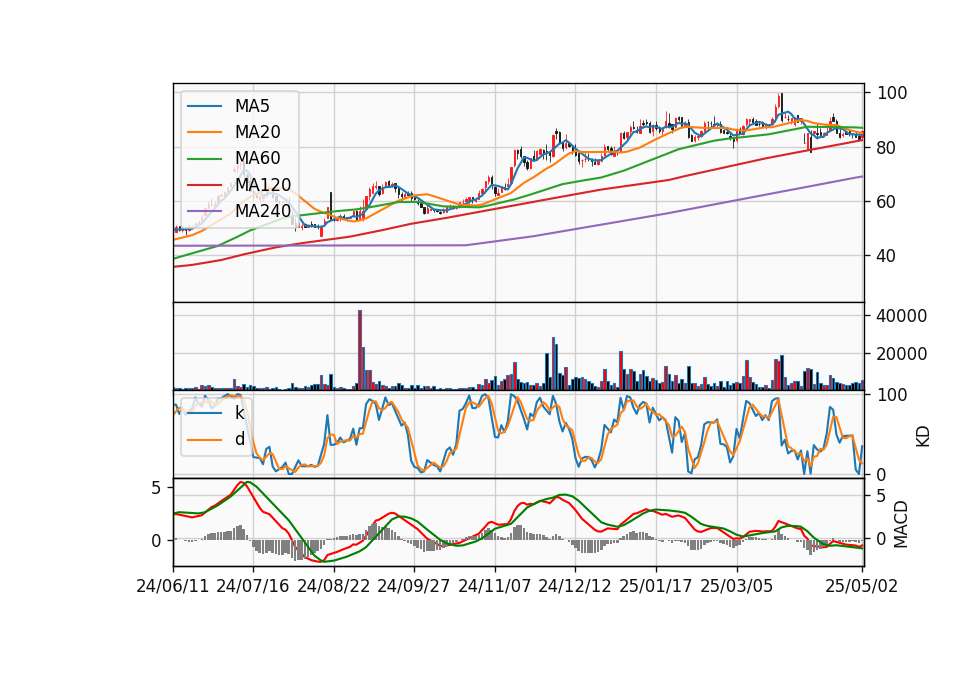Click the blue MA5 legend line sample

click(204, 106)
